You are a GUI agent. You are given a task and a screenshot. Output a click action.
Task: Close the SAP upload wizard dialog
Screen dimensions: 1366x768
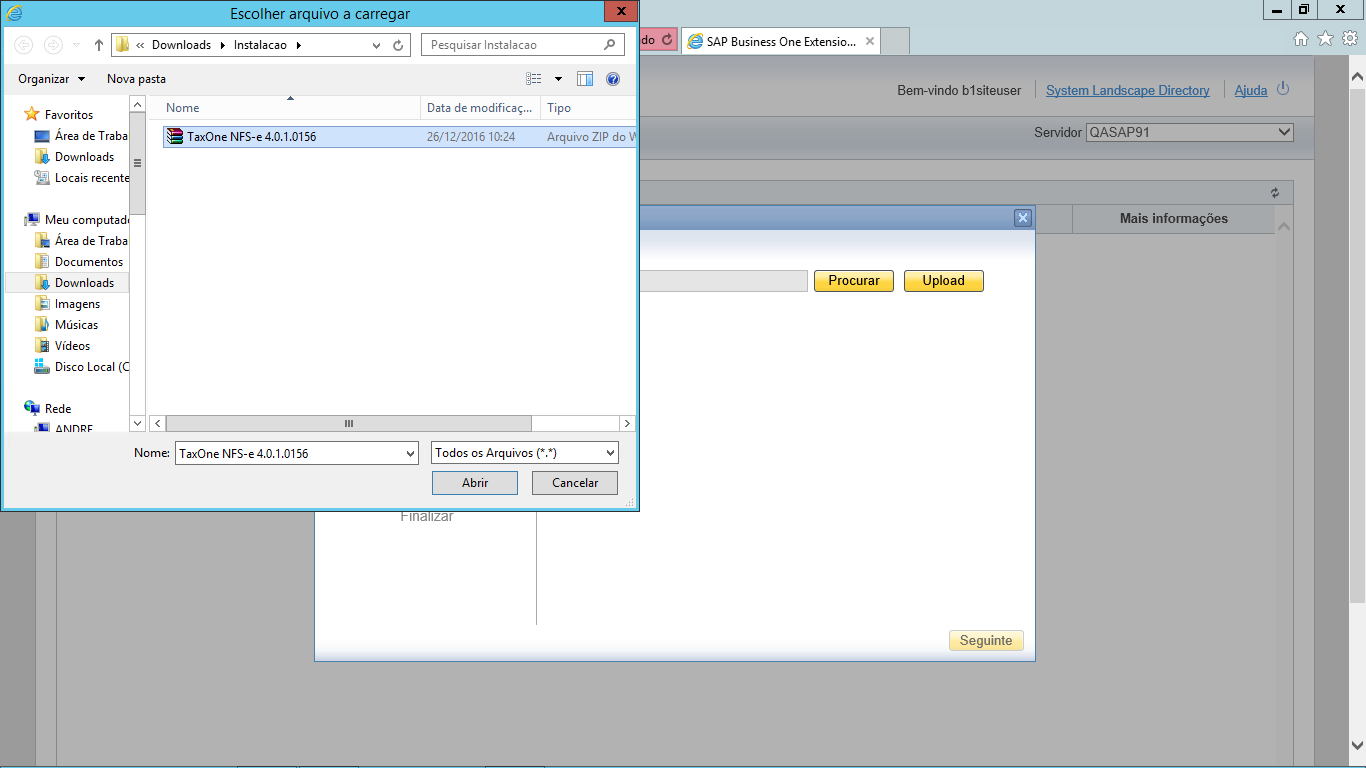tap(1022, 218)
